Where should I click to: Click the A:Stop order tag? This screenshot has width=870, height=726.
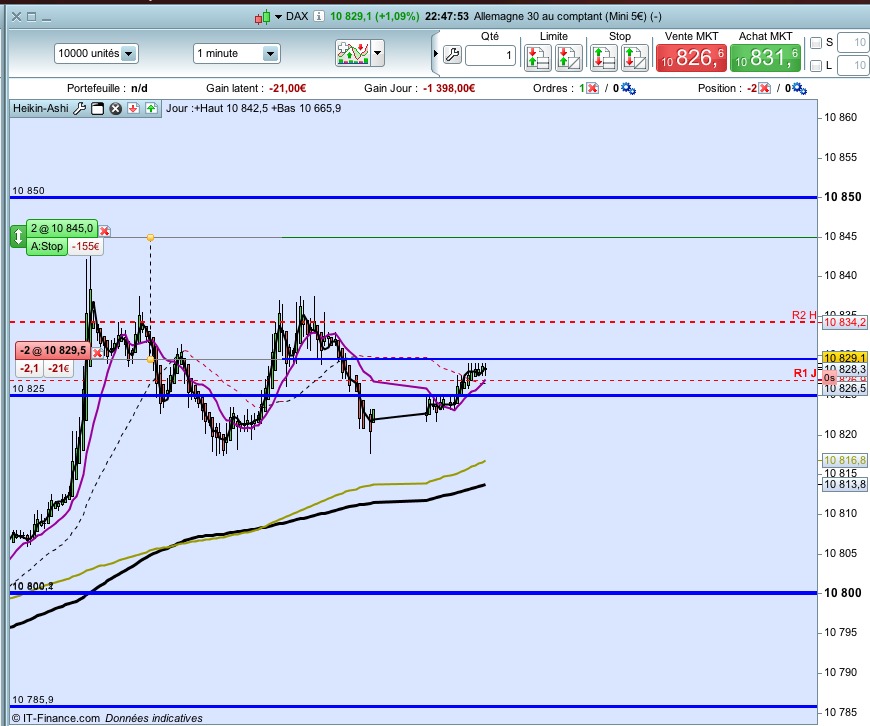tap(47, 246)
